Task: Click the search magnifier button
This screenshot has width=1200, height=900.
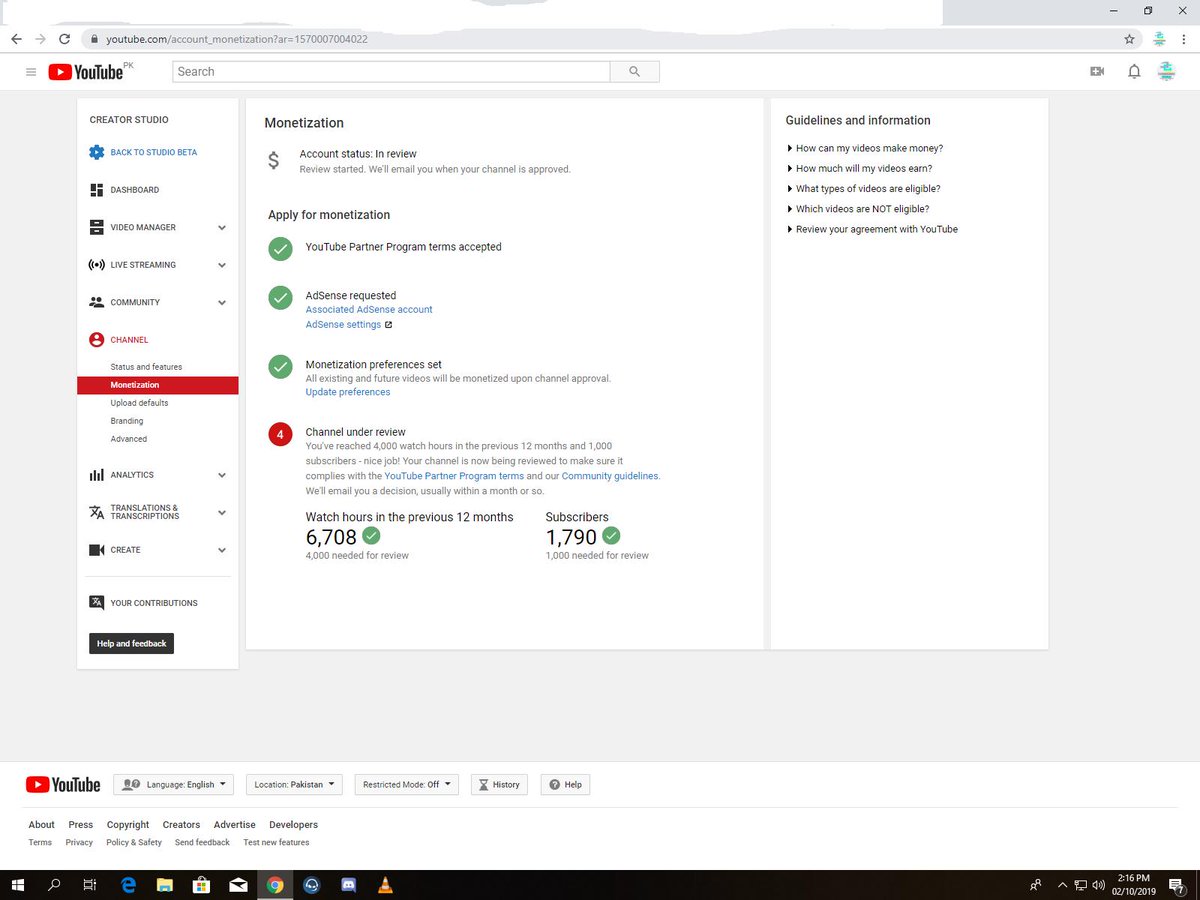Action: click(x=634, y=72)
